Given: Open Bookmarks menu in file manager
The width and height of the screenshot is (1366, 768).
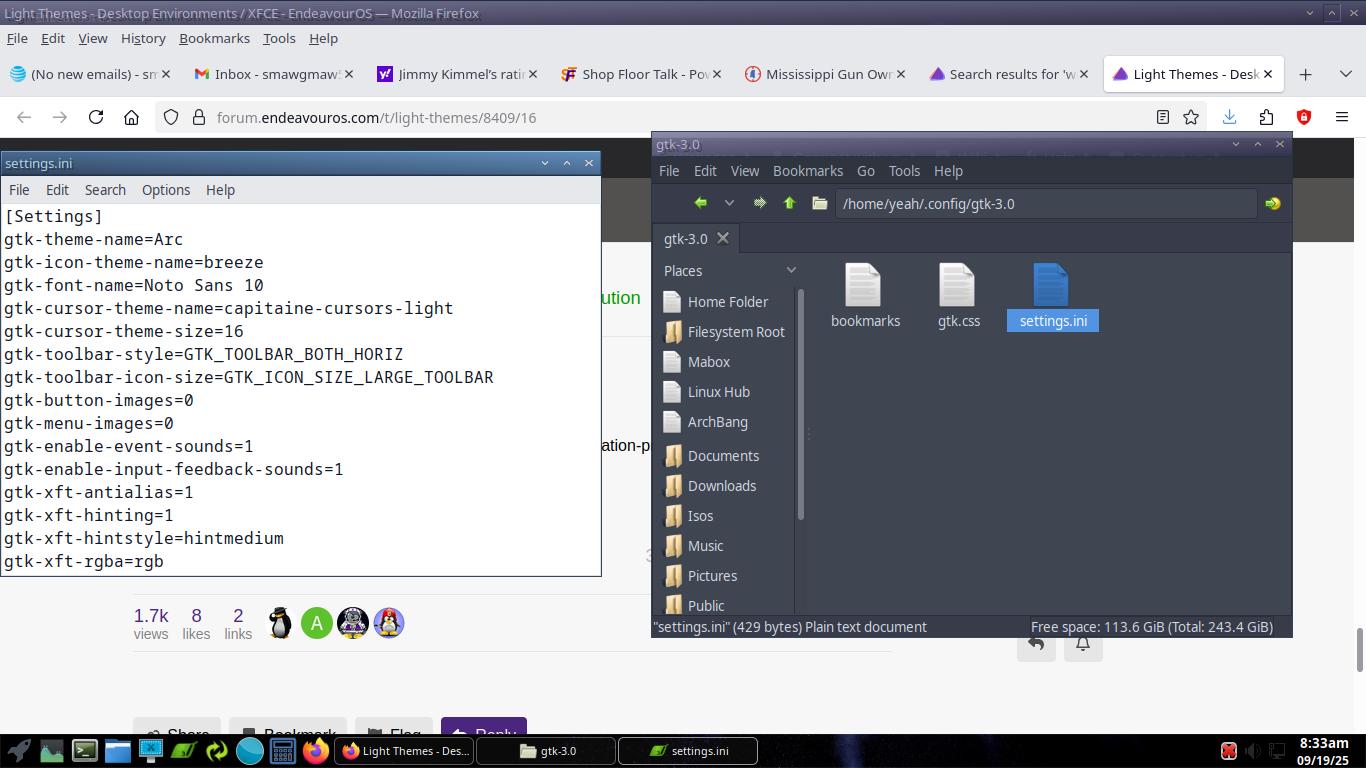Looking at the screenshot, I should pos(807,171).
